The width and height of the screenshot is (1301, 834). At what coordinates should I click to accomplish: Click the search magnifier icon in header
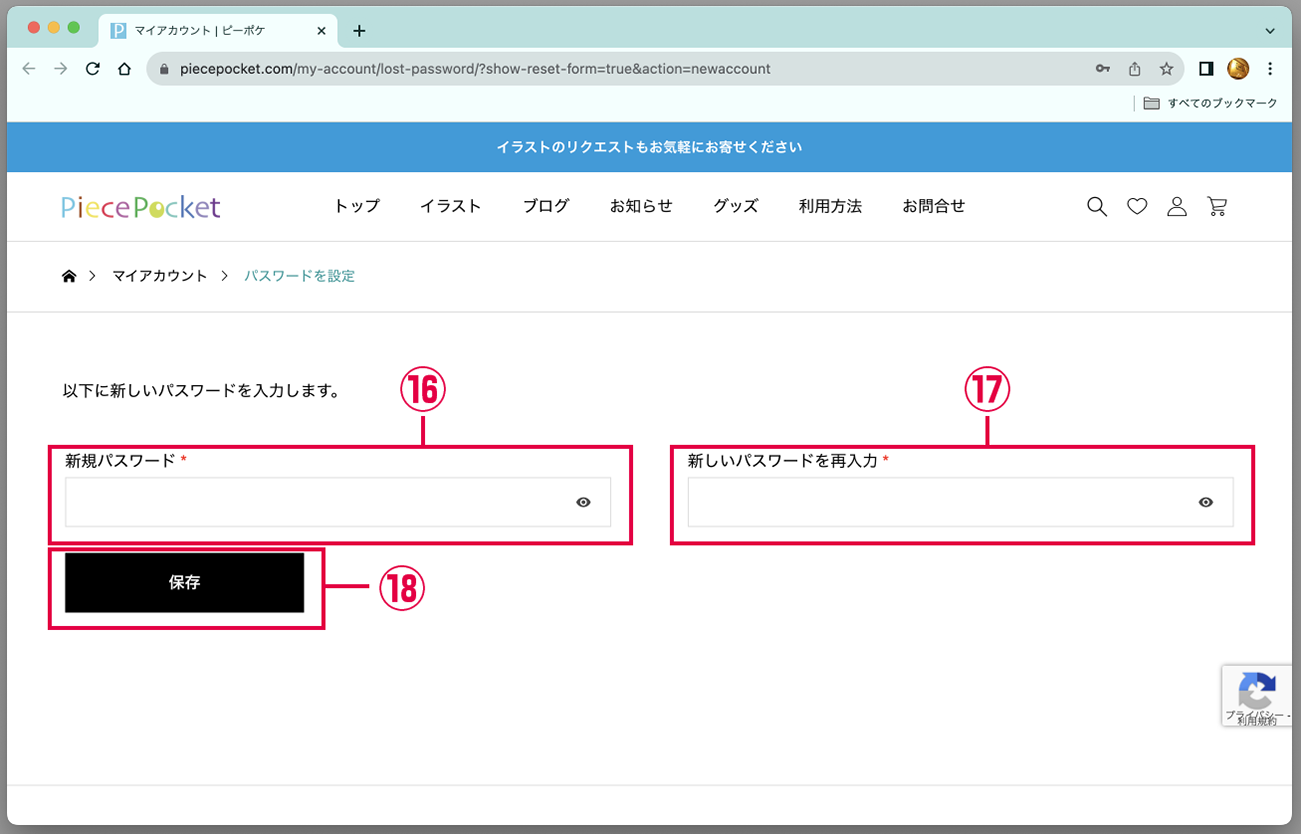pyautogui.click(x=1097, y=207)
